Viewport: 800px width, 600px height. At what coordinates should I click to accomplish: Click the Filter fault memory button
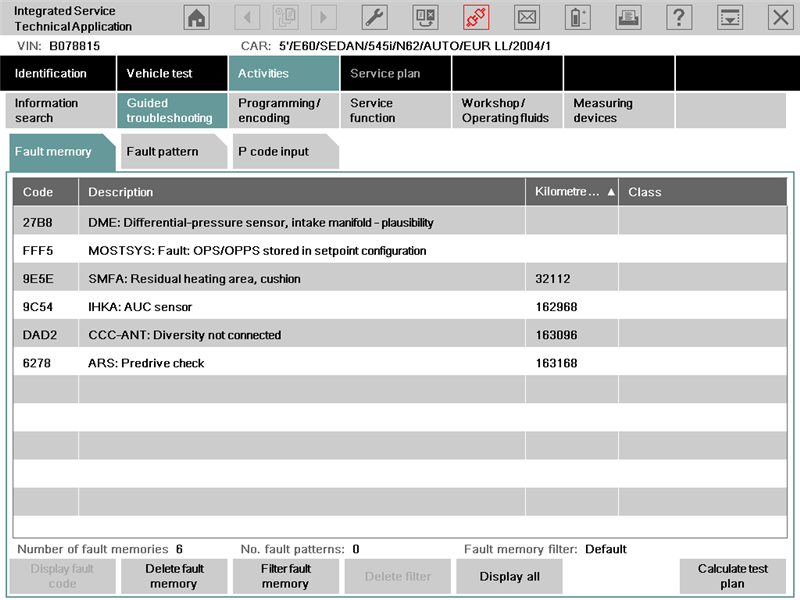(286, 576)
